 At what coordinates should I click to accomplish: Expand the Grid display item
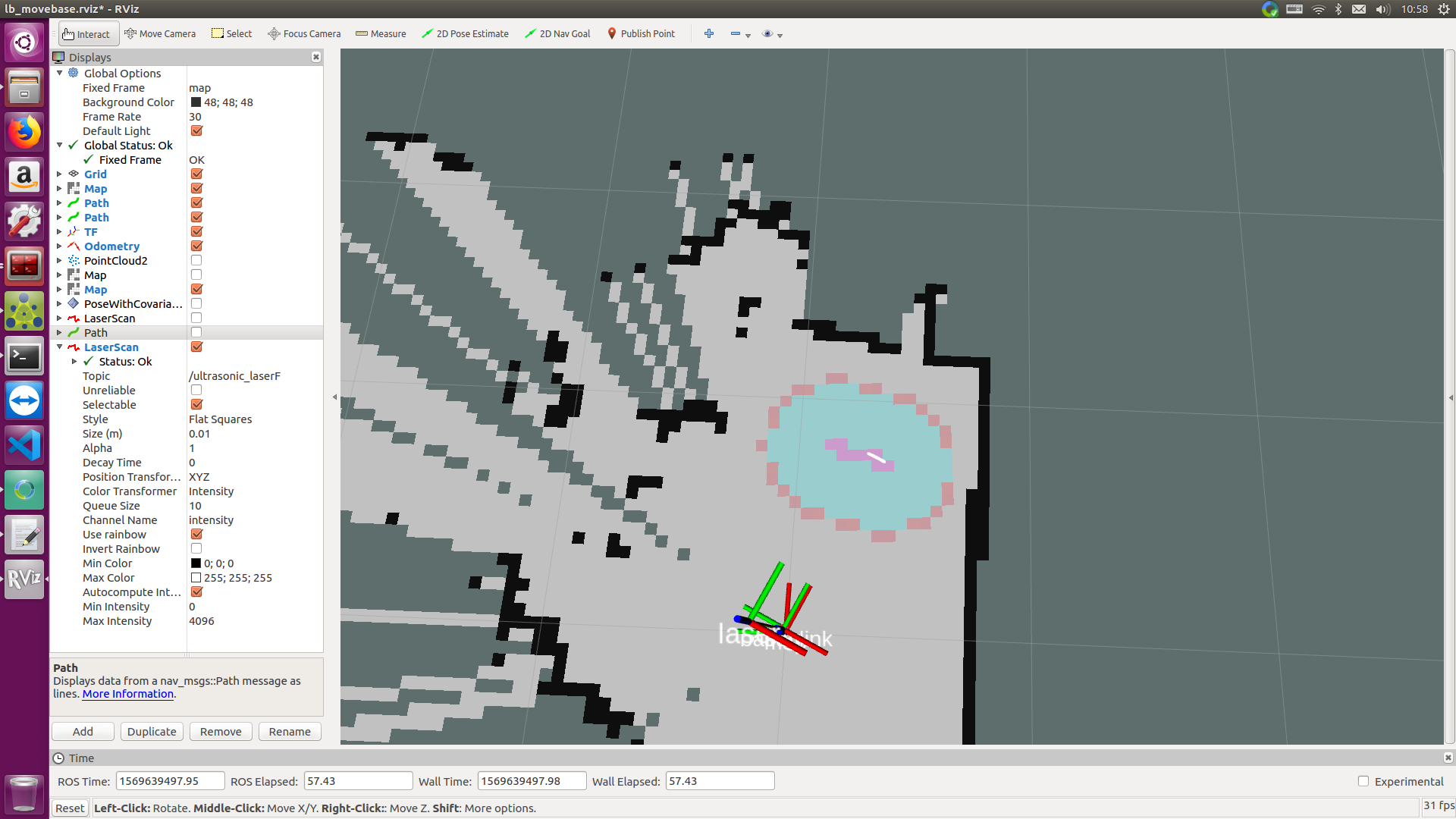[x=59, y=174]
